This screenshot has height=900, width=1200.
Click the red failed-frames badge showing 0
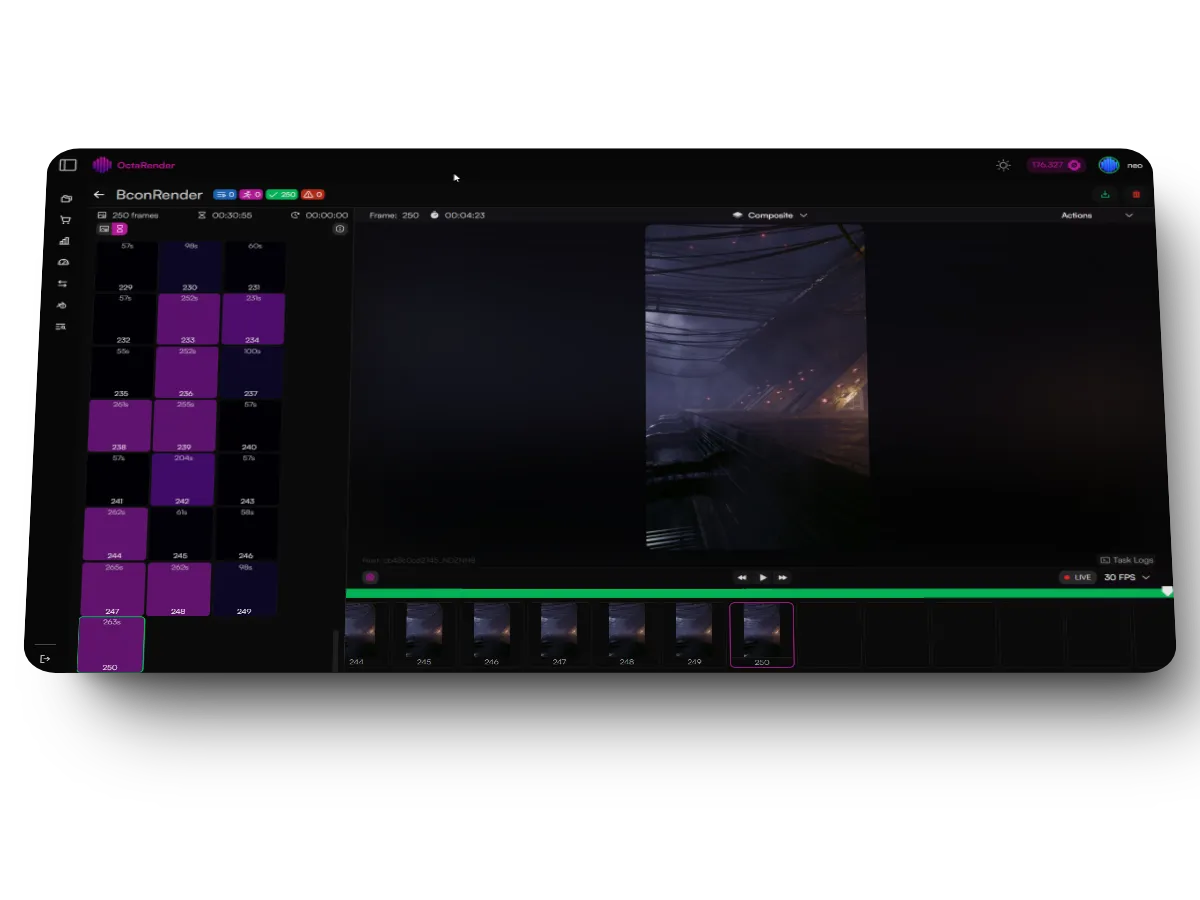313,195
